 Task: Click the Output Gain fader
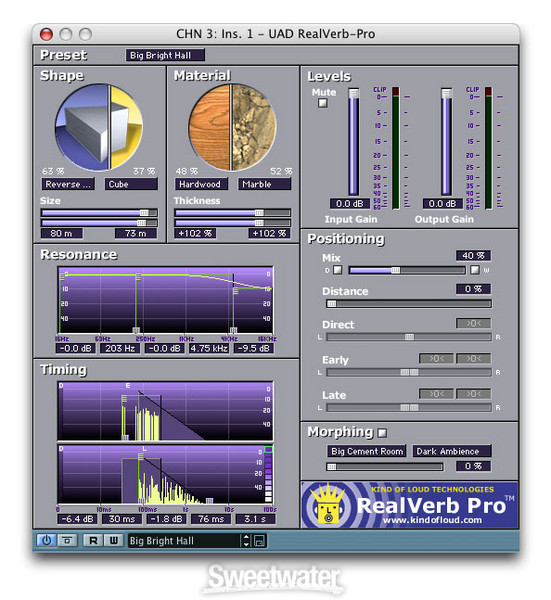coord(446,142)
